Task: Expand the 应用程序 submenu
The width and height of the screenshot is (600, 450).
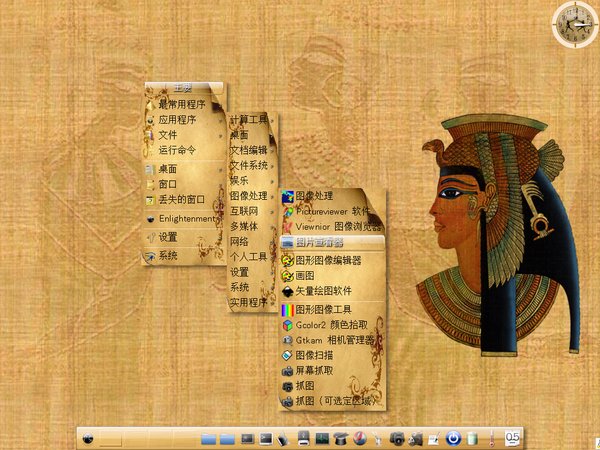Action: 182,120
